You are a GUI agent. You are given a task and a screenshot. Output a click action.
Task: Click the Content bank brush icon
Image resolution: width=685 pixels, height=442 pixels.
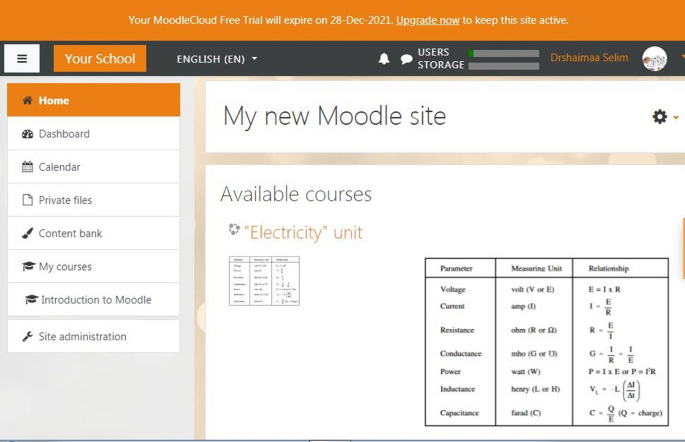pyautogui.click(x=28, y=233)
